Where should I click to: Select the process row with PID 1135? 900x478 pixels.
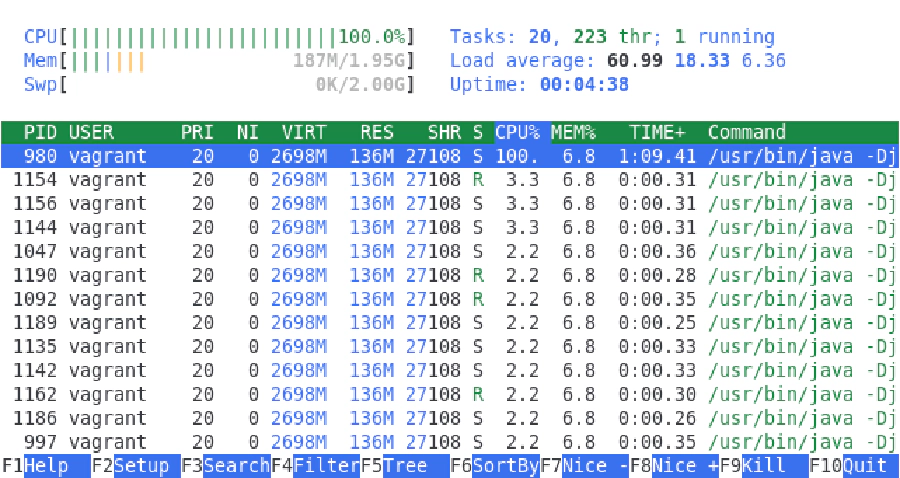pos(450,347)
